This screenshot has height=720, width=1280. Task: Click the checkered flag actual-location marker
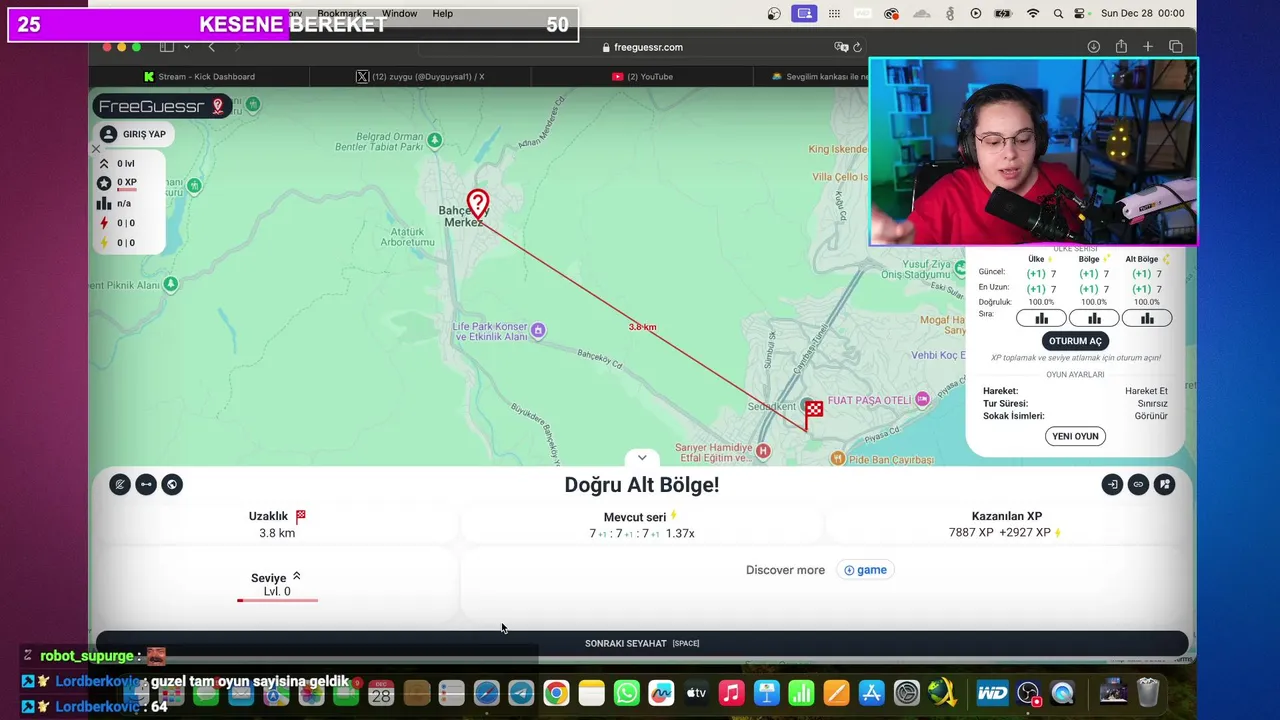coord(814,413)
